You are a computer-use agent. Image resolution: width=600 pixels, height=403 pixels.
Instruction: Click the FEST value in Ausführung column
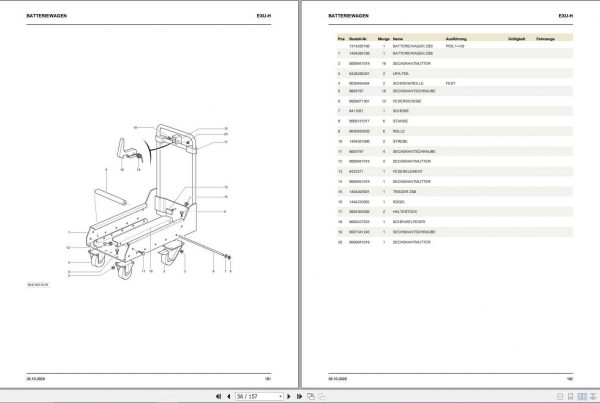coord(451,83)
